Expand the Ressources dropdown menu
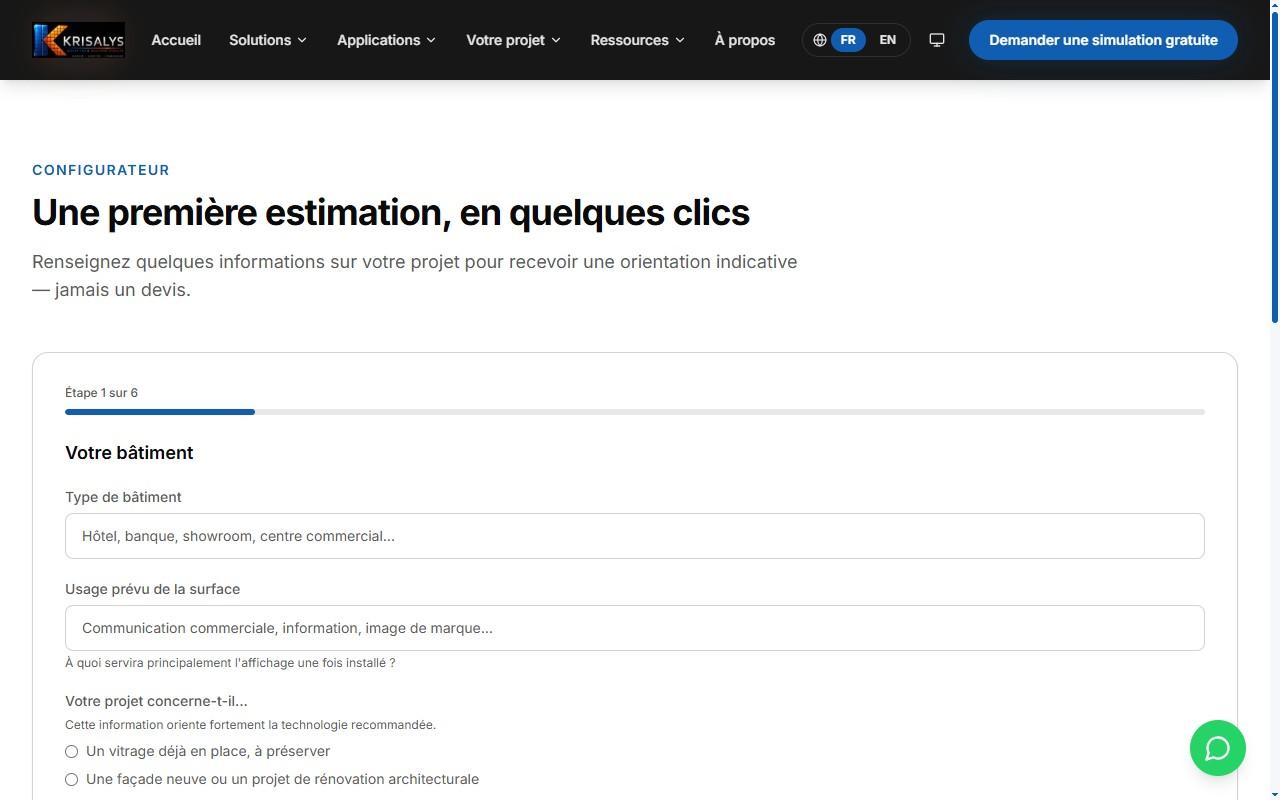The image size is (1280, 800). (x=638, y=40)
